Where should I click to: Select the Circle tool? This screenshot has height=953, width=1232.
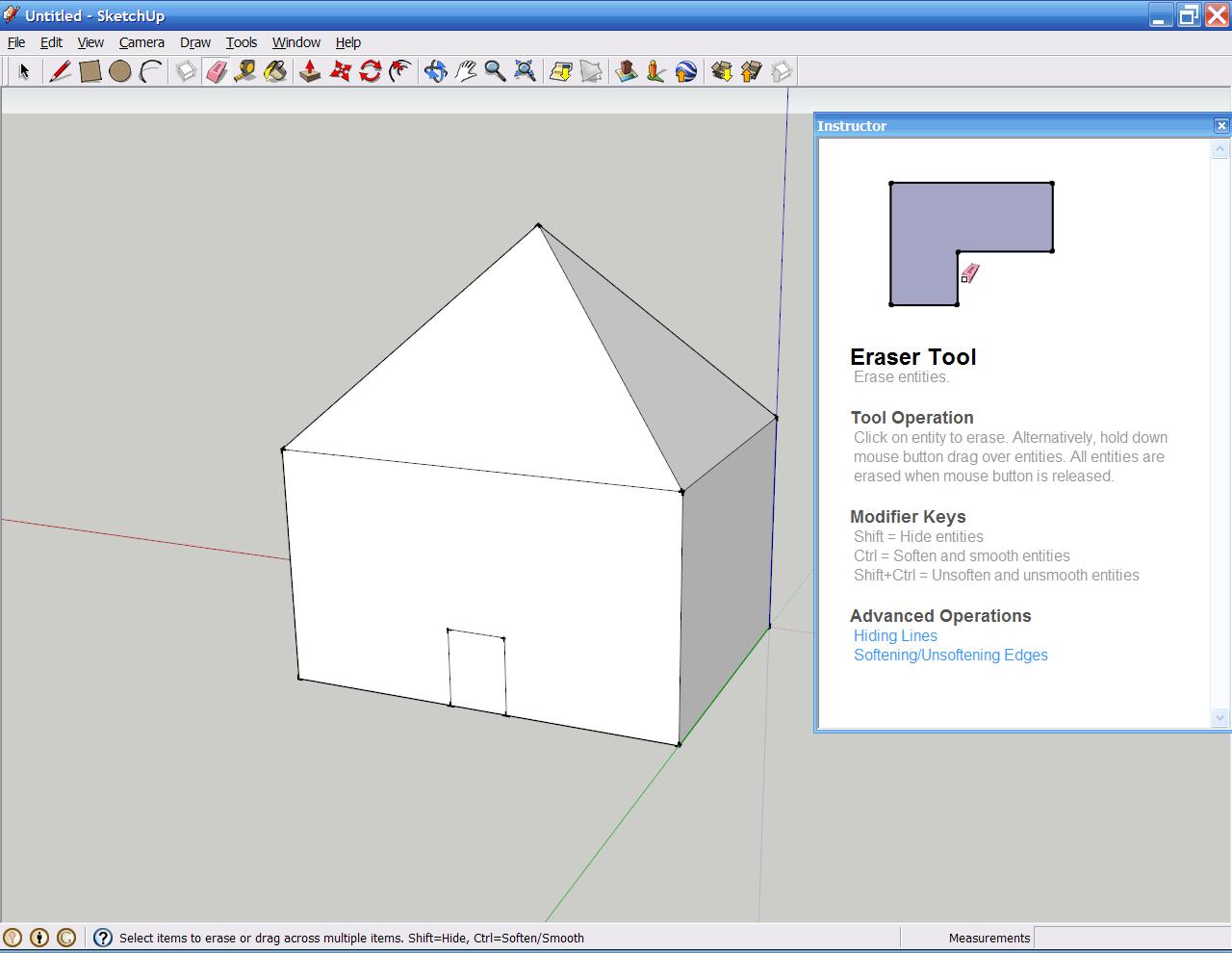pos(120,70)
